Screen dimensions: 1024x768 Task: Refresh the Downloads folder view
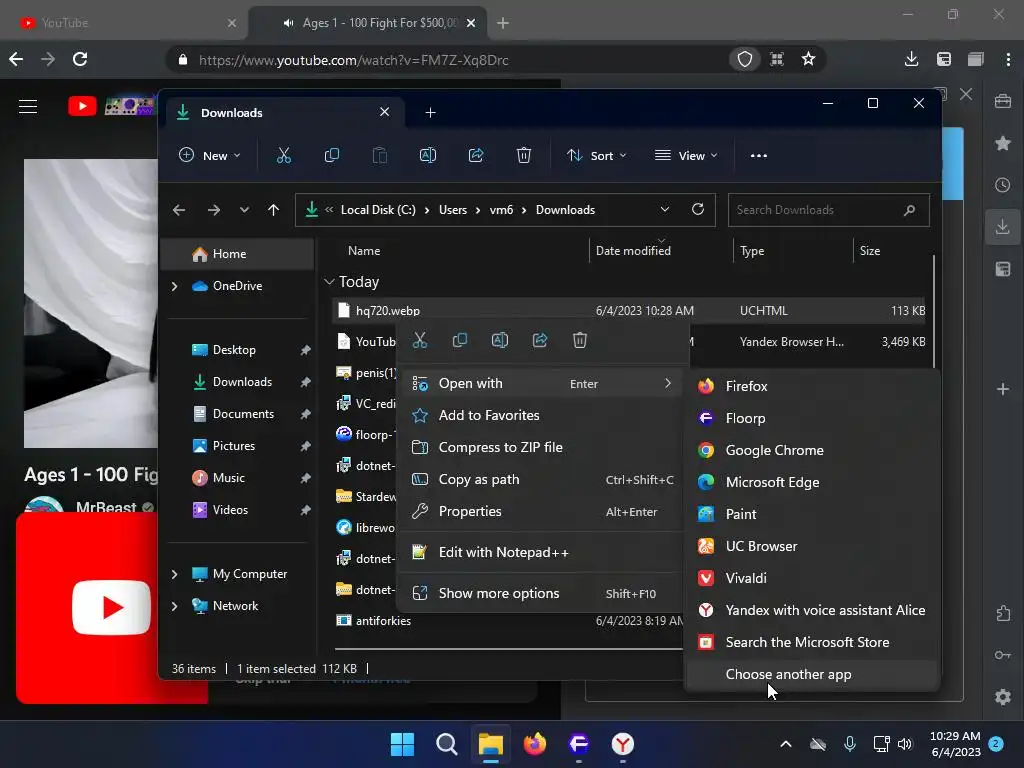[x=698, y=210]
